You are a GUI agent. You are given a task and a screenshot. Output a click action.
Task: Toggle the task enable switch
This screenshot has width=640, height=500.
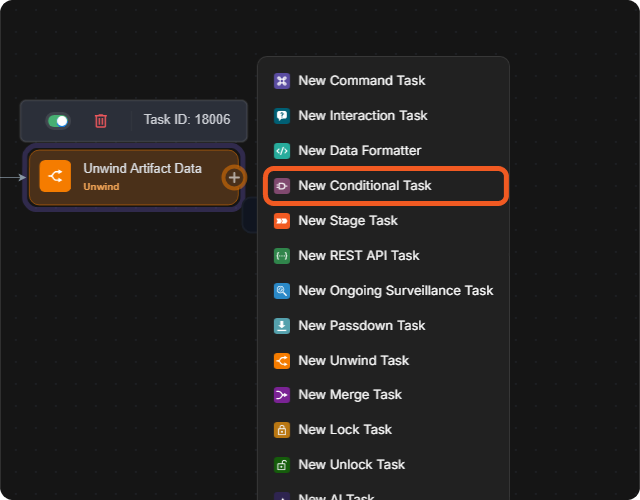pos(58,121)
